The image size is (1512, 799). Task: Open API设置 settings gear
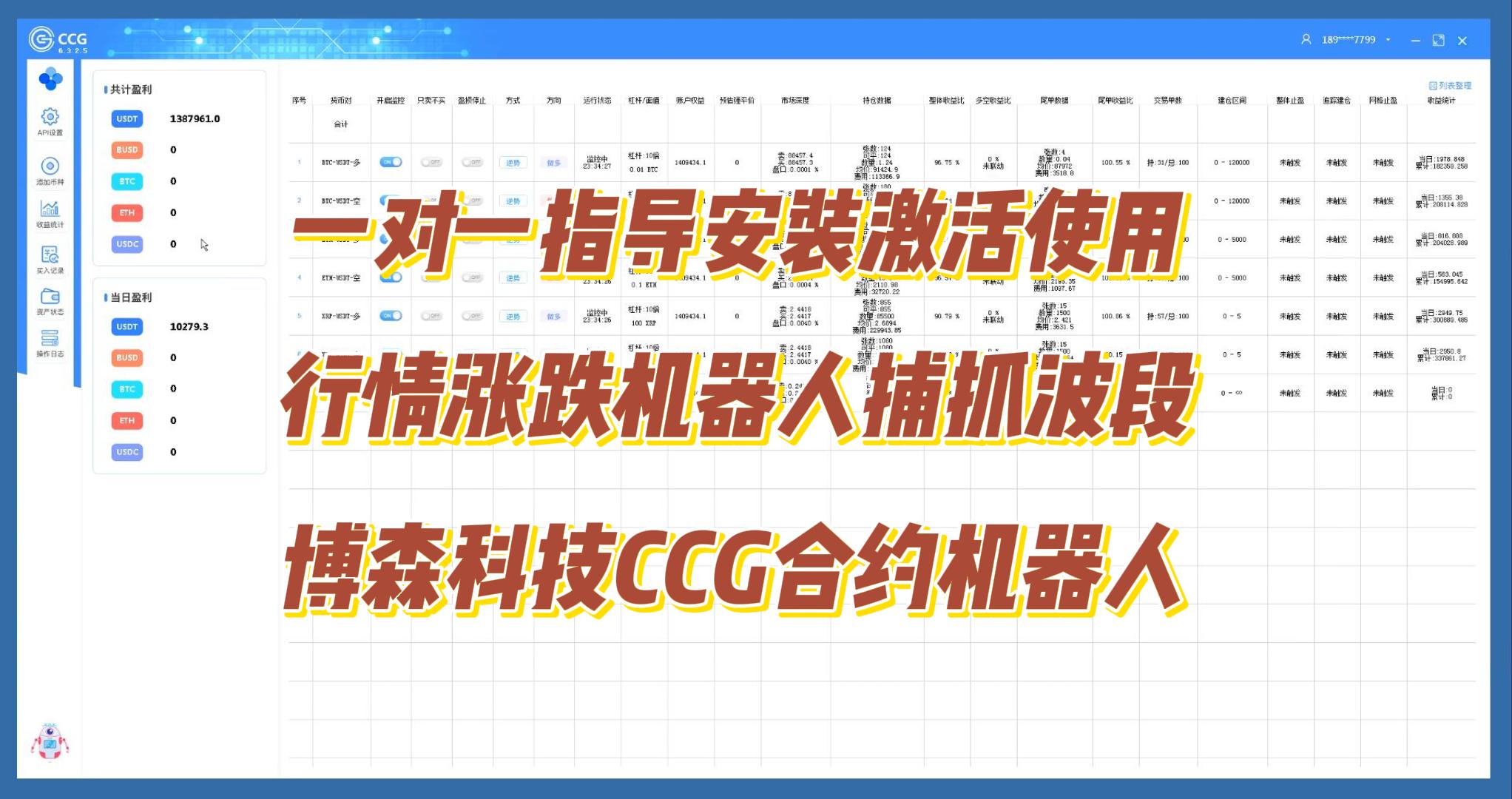[x=50, y=122]
